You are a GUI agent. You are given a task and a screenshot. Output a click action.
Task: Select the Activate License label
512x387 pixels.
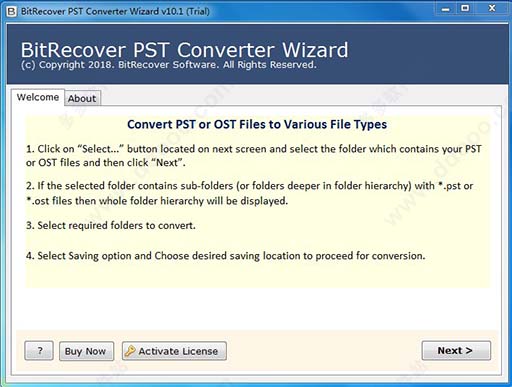click(178, 351)
